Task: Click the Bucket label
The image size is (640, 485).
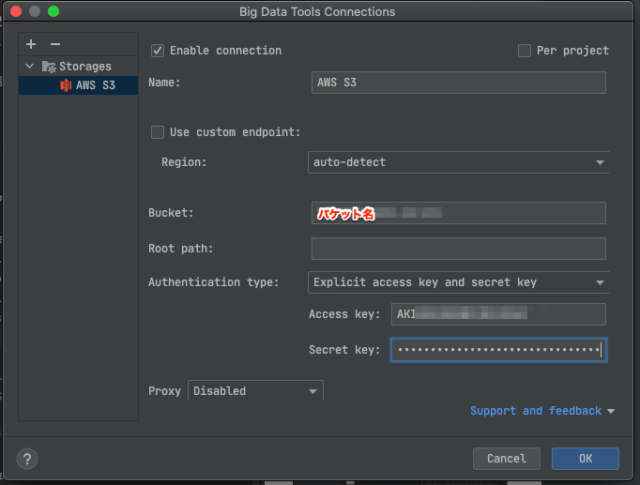Action: pos(171,213)
